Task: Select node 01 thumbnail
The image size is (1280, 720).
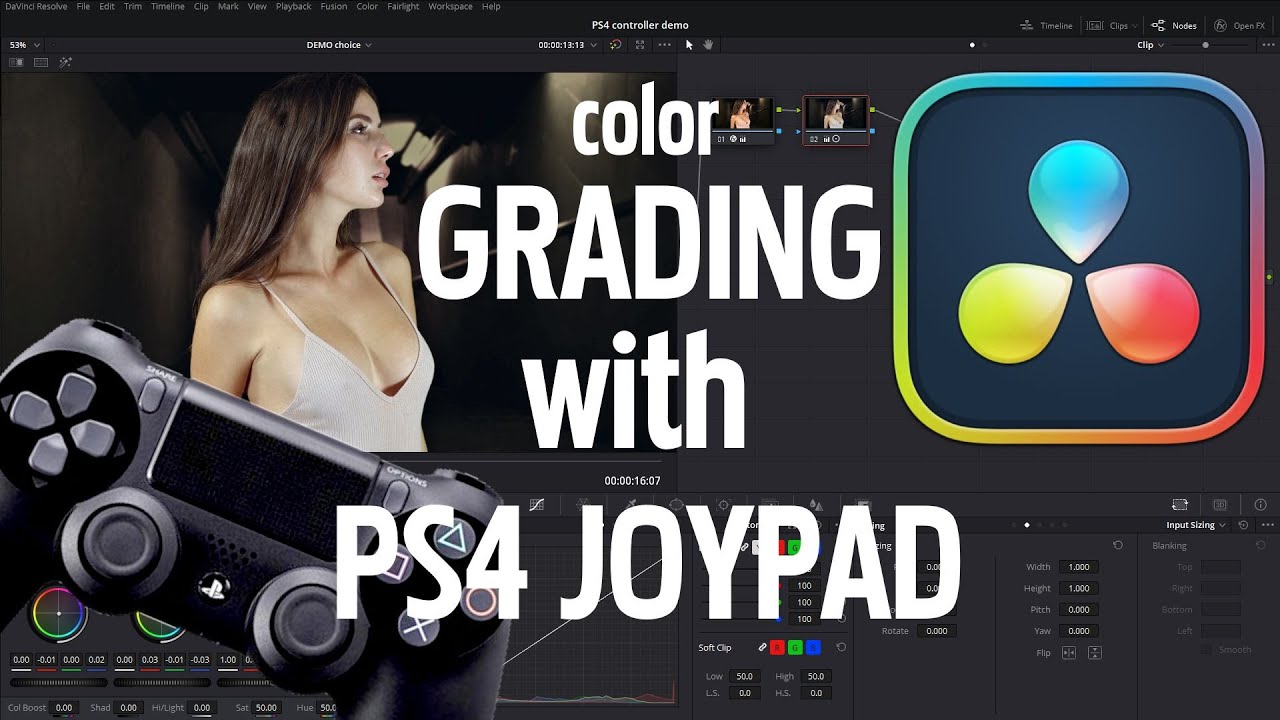Action: 742,114
